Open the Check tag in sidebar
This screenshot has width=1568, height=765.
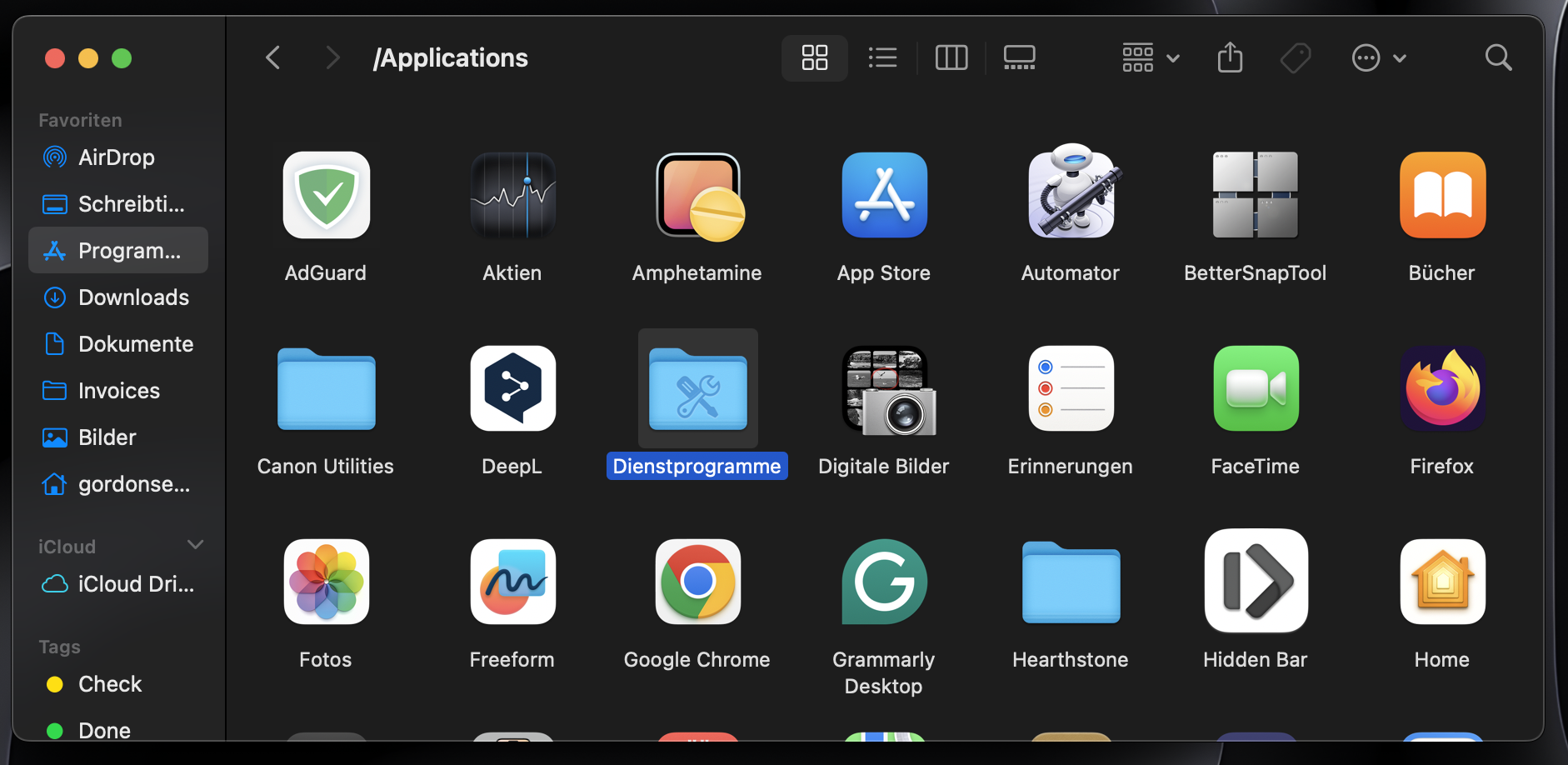[109, 683]
